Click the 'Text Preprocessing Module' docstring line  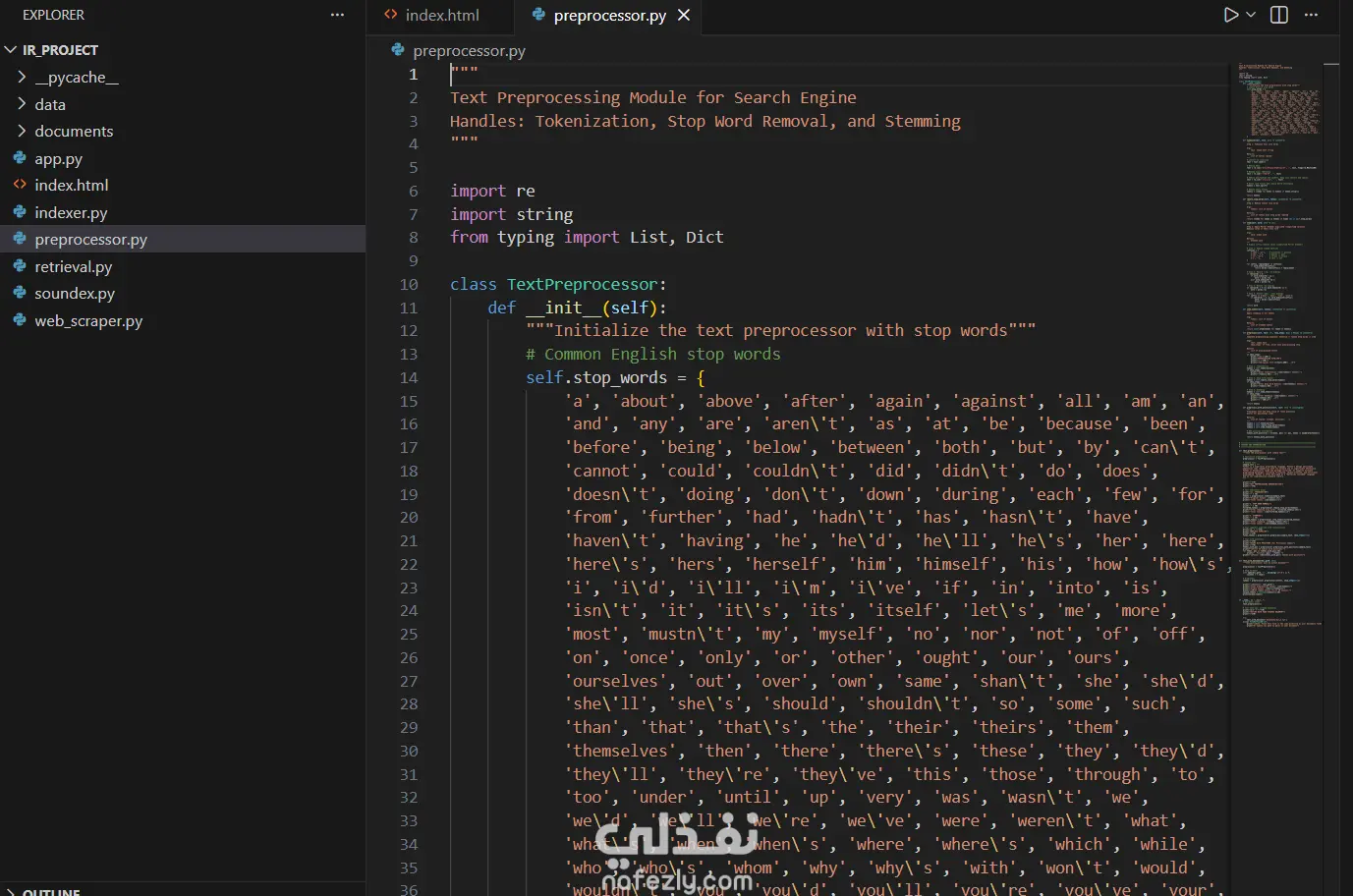(x=652, y=97)
